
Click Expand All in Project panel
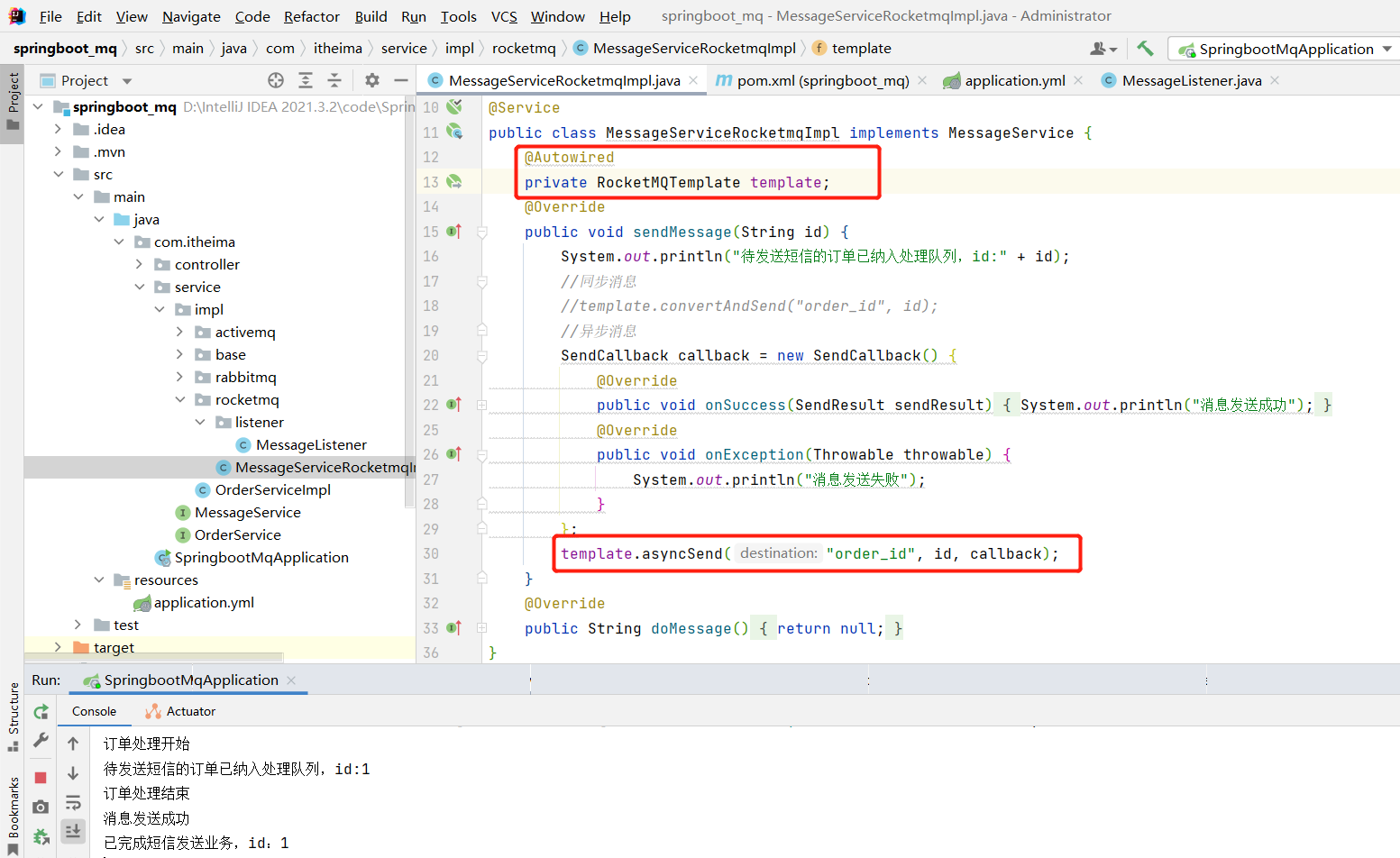tap(306, 80)
